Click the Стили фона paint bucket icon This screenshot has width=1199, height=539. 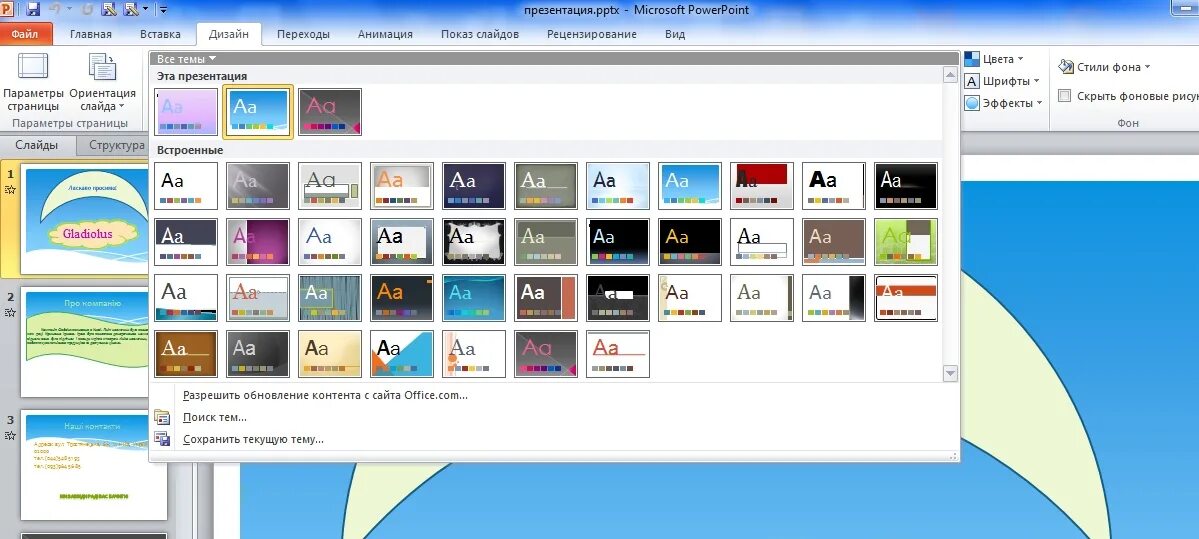coord(1066,67)
